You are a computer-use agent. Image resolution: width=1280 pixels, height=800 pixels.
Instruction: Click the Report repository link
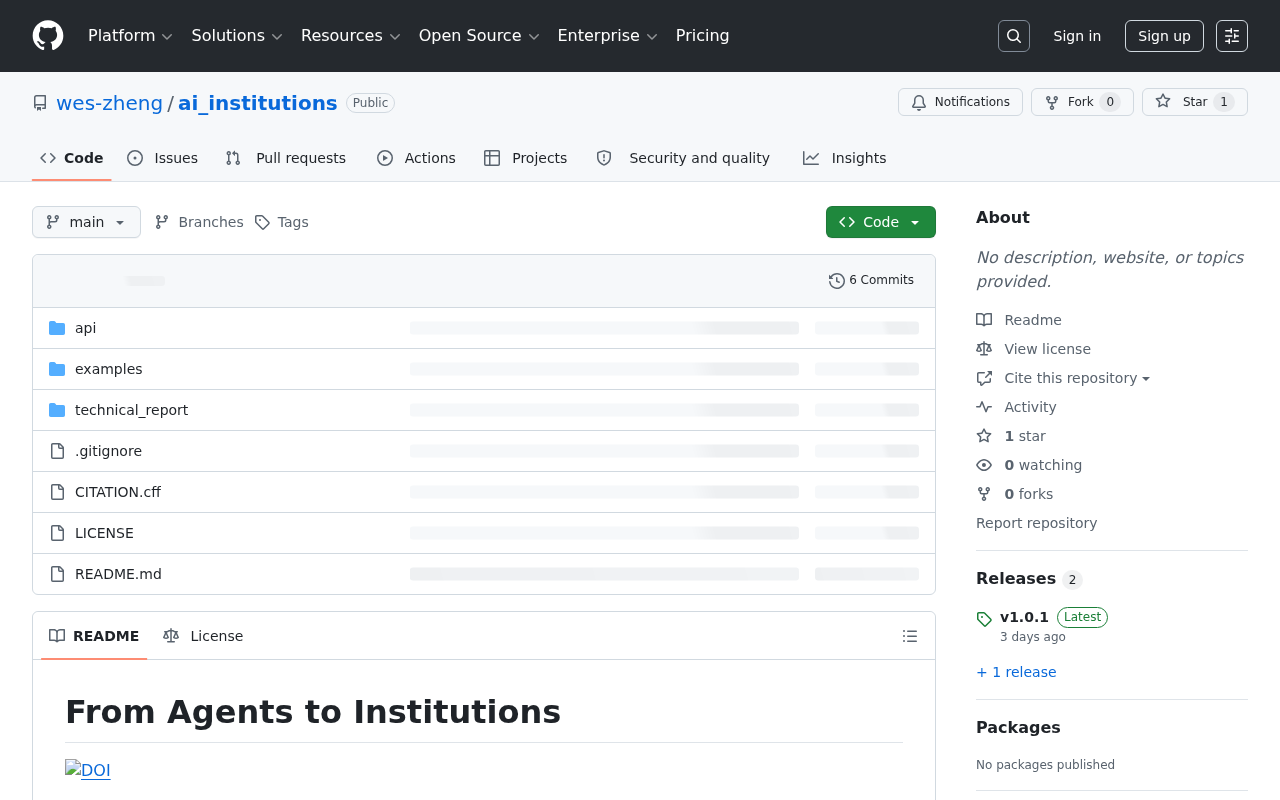coord(1036,523)
